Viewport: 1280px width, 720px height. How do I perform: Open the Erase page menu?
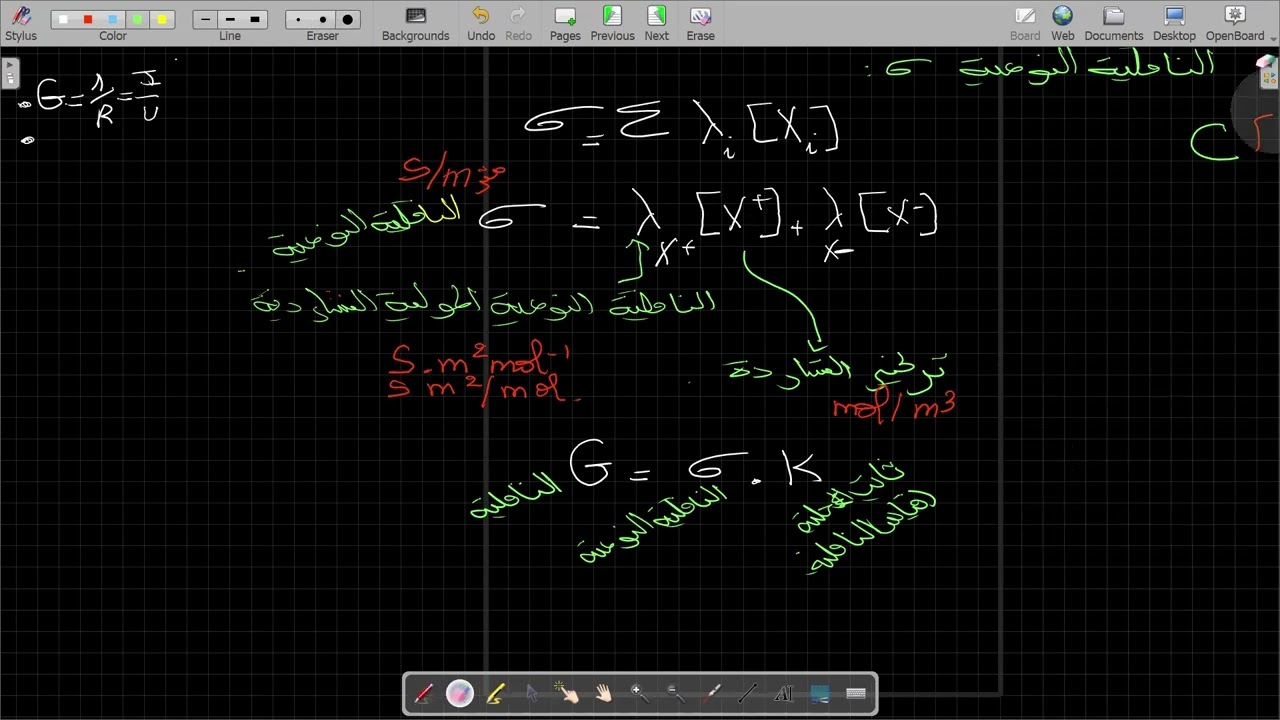click(x=700, y=23)
